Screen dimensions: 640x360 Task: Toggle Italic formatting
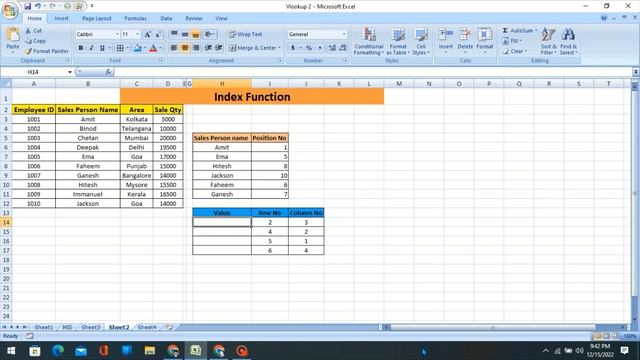tap(91, 48)
